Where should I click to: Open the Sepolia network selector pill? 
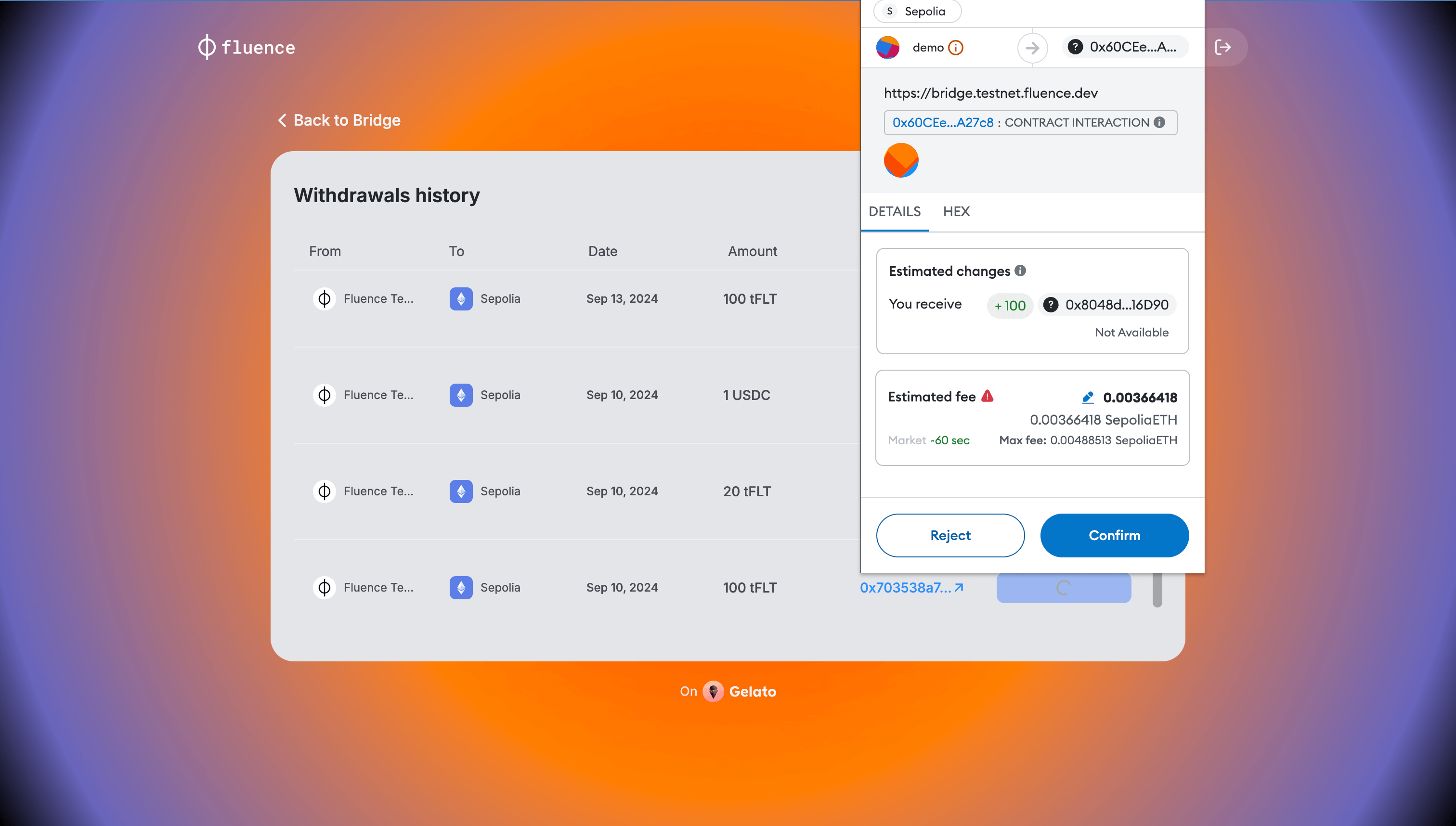pyautogui.click(x=916, y=12)
